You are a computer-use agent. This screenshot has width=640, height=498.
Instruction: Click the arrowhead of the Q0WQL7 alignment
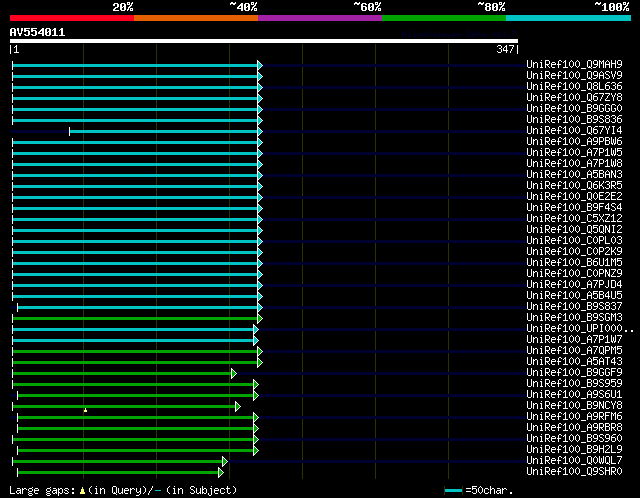pos(224,462)
